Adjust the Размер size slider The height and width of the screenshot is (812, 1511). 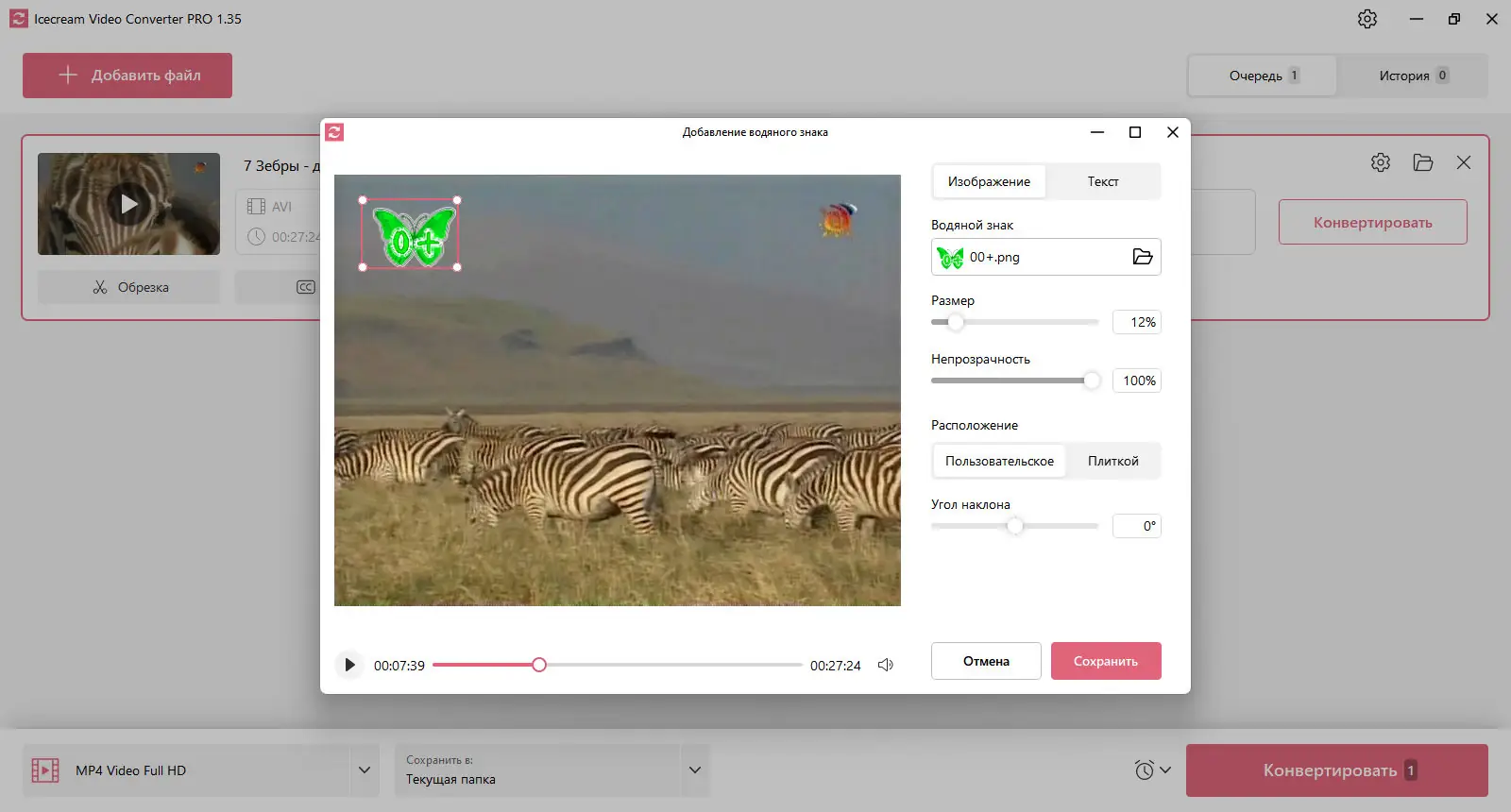[x=1014, y=322]
